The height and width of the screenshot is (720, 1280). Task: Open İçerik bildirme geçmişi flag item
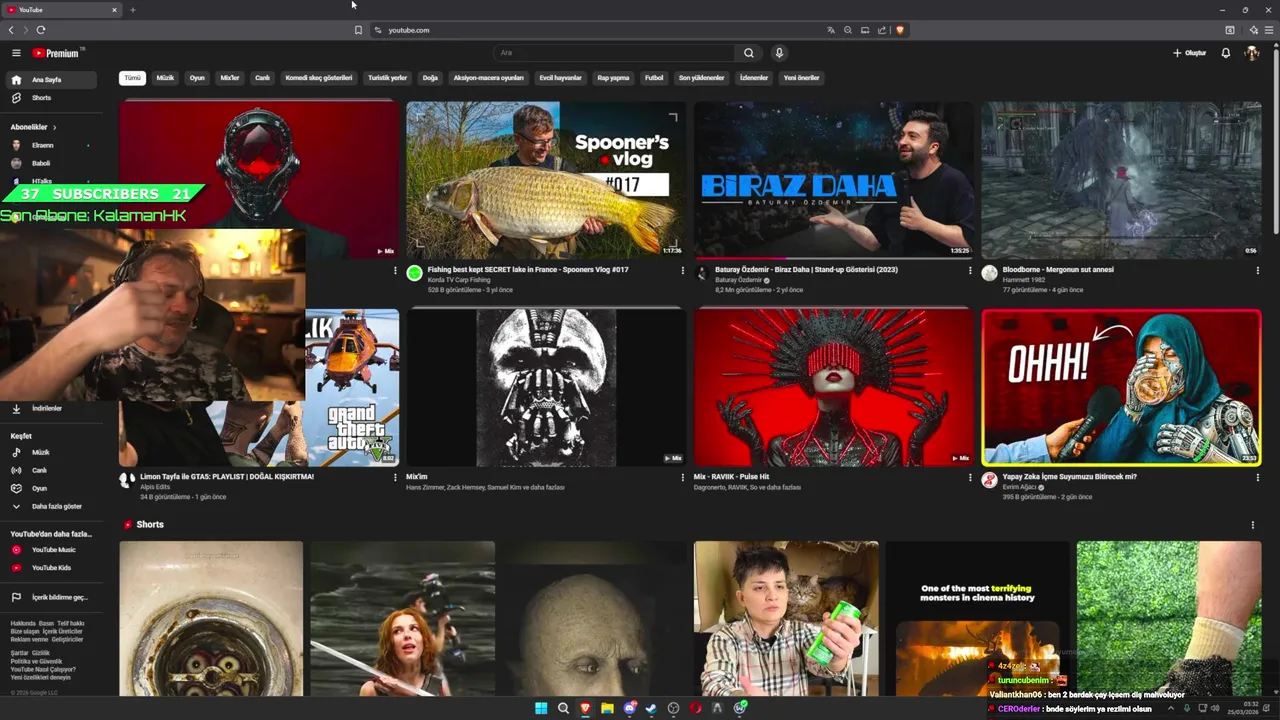(x=53, y=597)
